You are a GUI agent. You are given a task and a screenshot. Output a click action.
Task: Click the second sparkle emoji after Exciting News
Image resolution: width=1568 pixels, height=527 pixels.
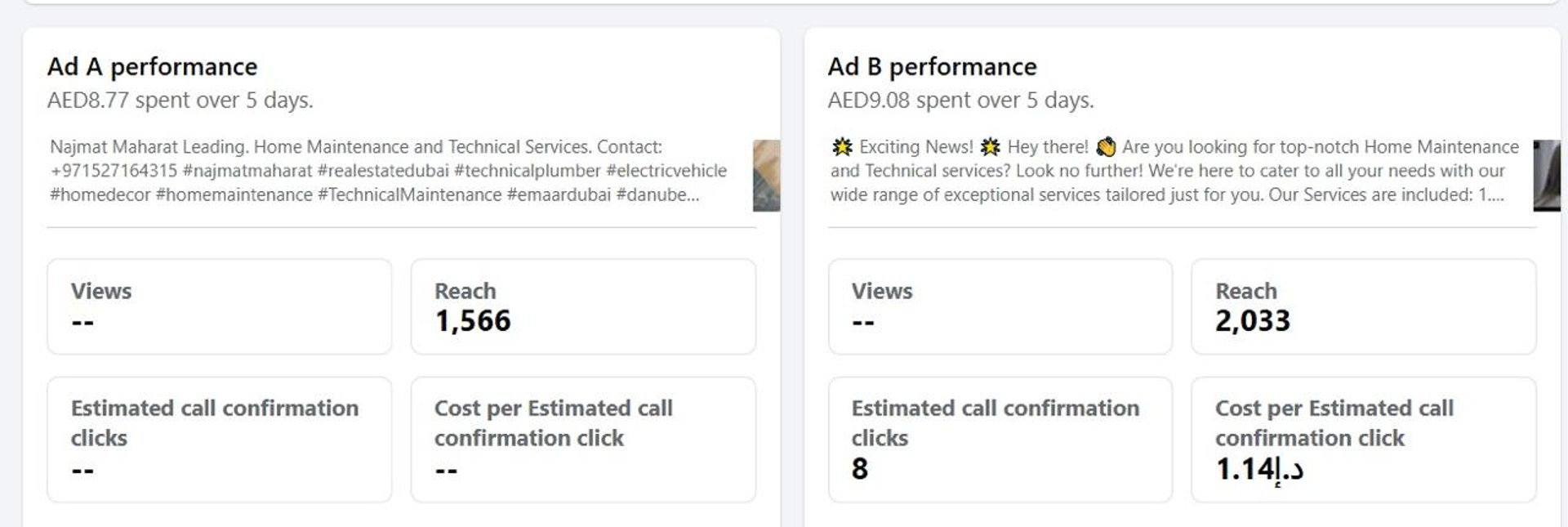tap(990, 147)
